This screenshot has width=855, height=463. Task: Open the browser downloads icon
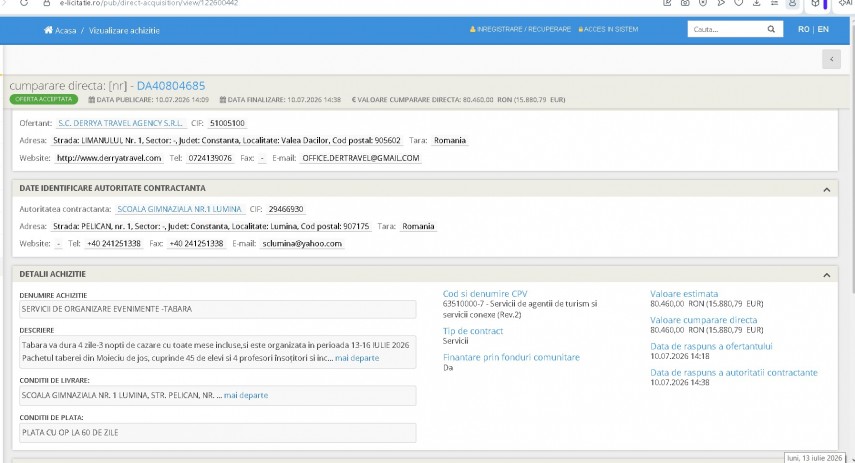click(x=756, y=3)
